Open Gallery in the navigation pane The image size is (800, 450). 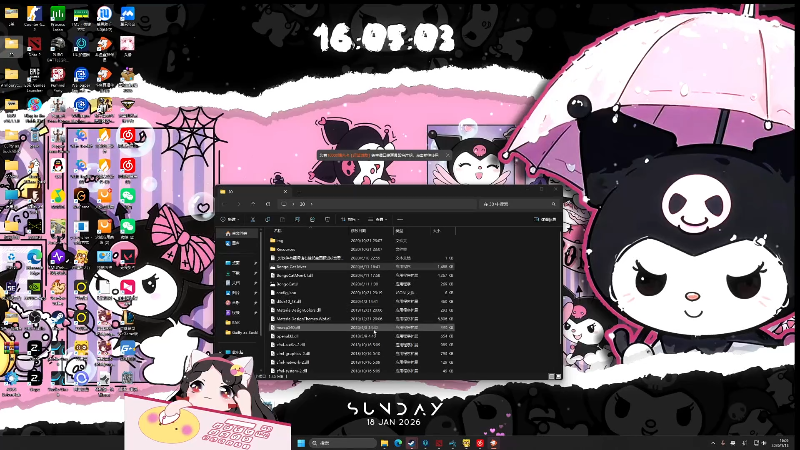(x=236, y=243)
